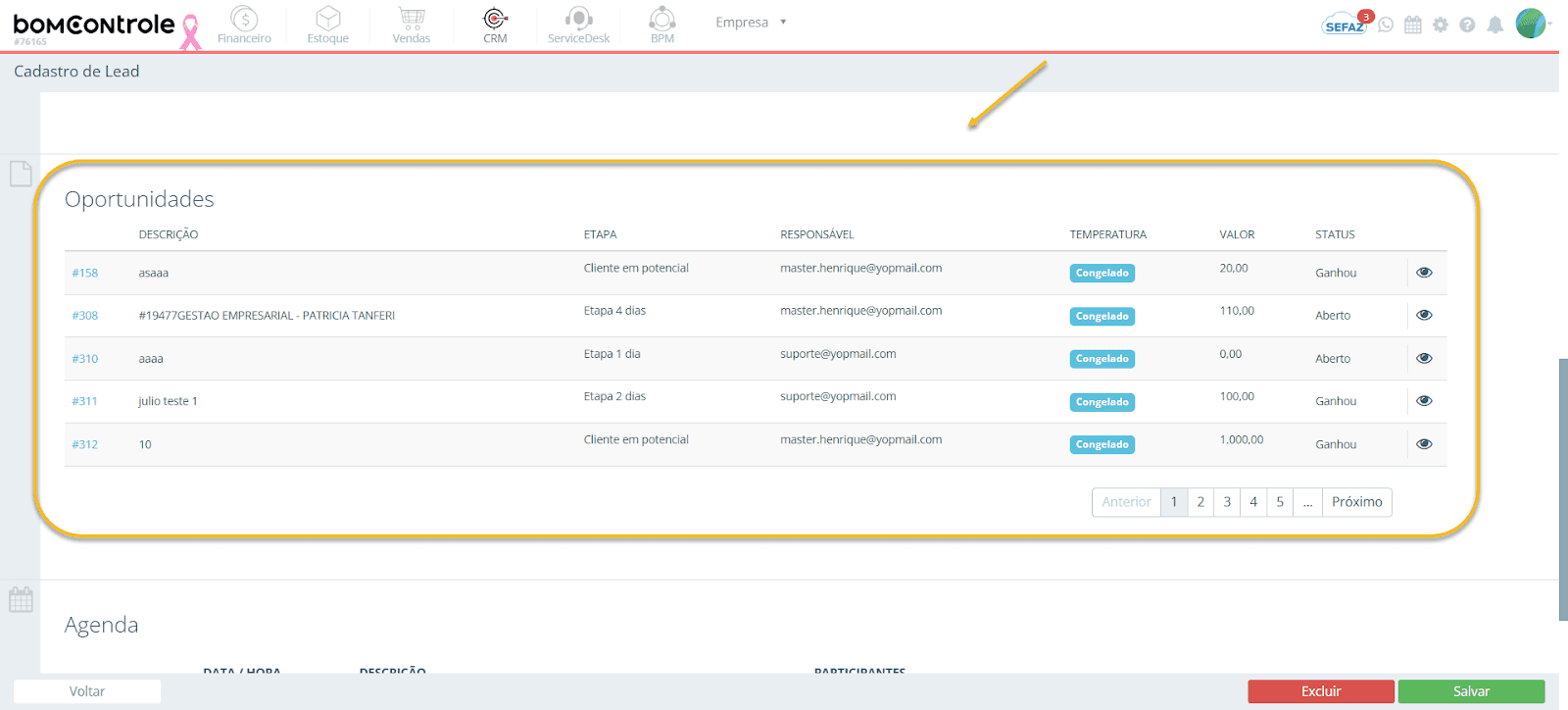1568x710 pixels.
Task: Expand the Empresa dropdown
Action: tap(751, 22)
